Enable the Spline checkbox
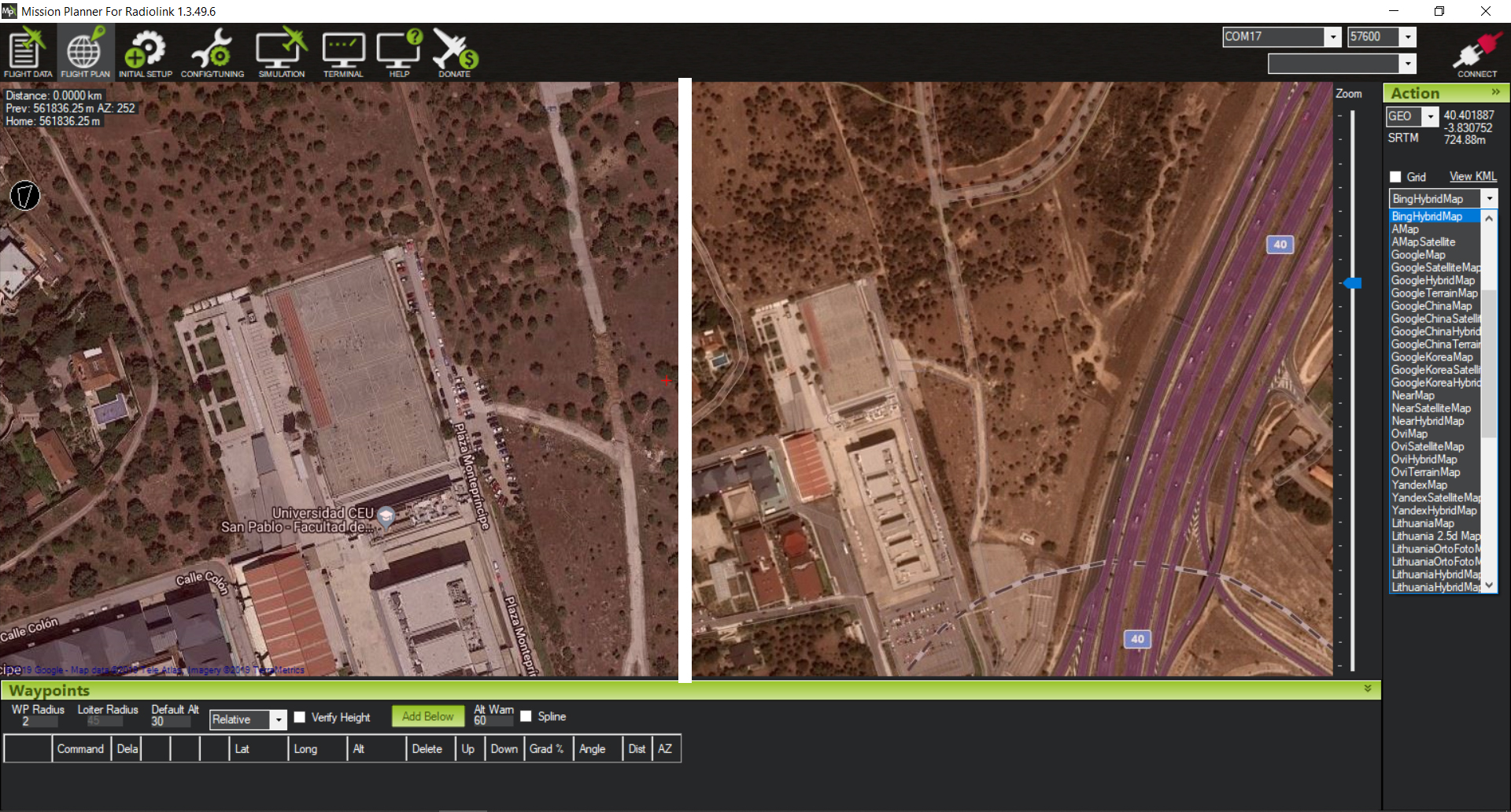The height and width of the screenshot is (812, 1511). coord(526,717)
